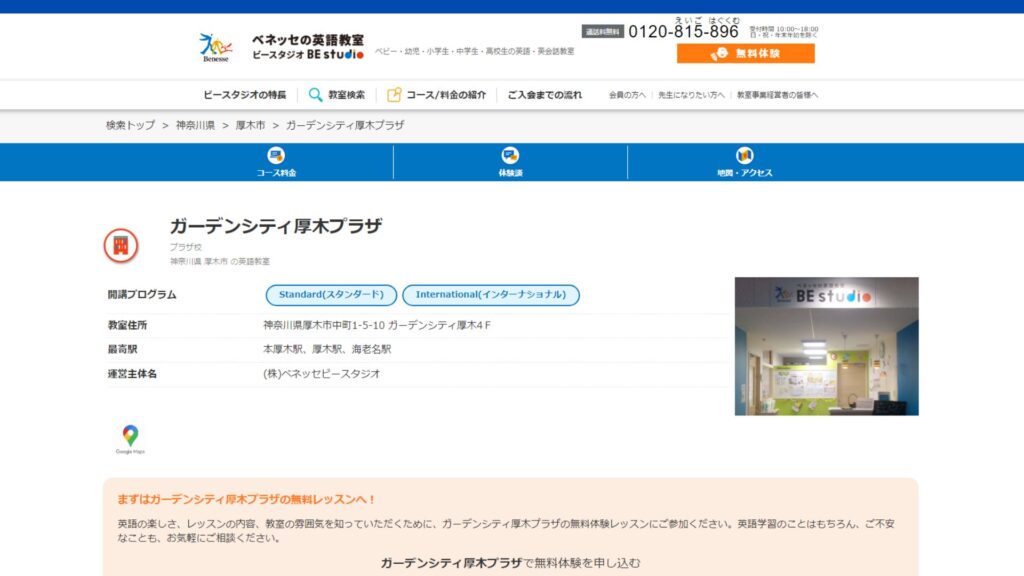The image size is (1024, 576).
Task: Select the コース料金 tab label
Action: coord(276,173)
